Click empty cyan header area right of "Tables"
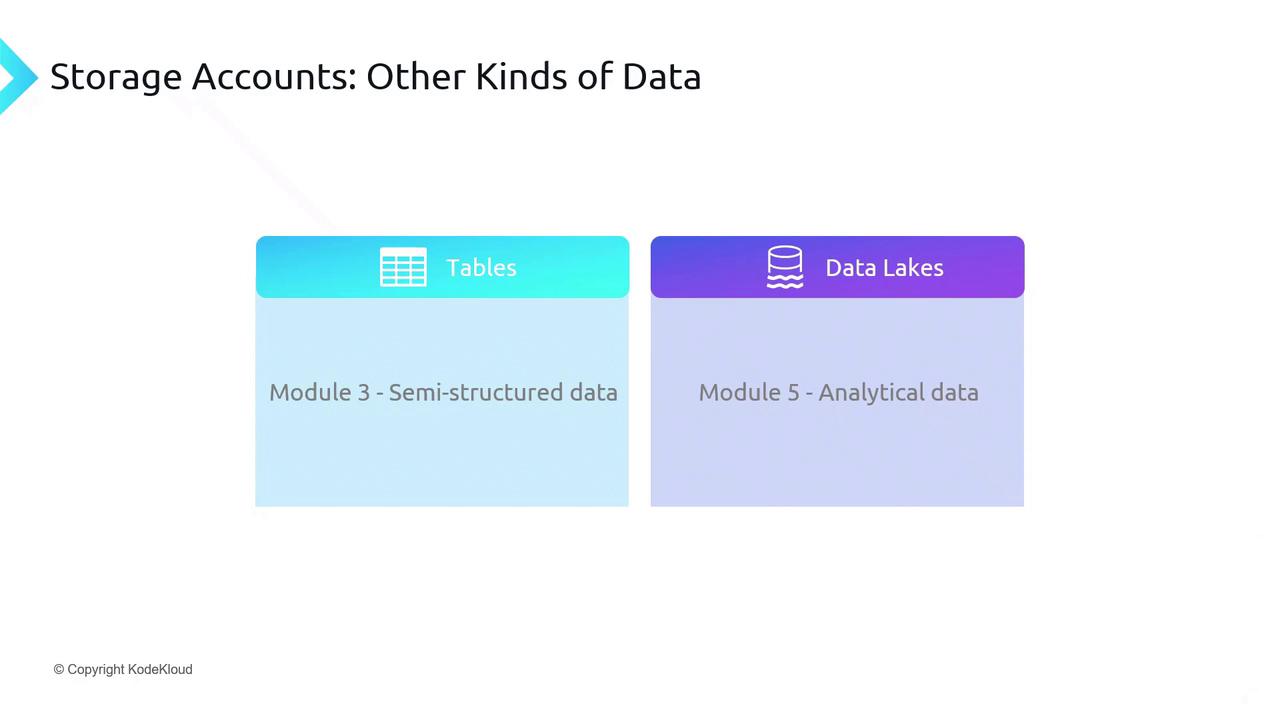The height and width of the screenshot is (720, 1280). (575, 267)
